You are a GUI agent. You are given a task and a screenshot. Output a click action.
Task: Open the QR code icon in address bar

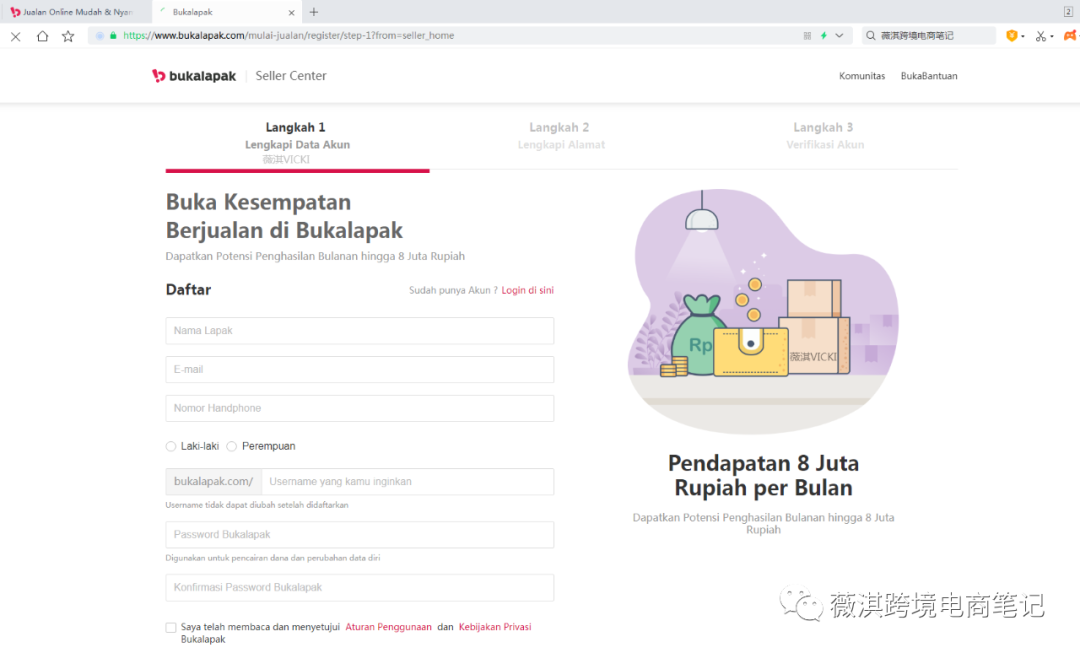[x=807, y=36]
